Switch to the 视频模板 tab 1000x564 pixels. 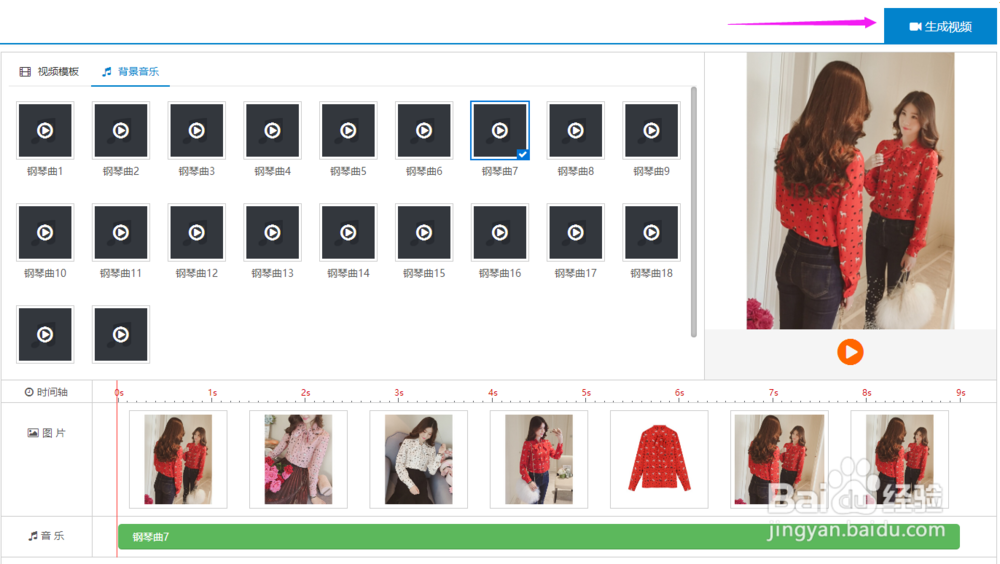point(49,71)
